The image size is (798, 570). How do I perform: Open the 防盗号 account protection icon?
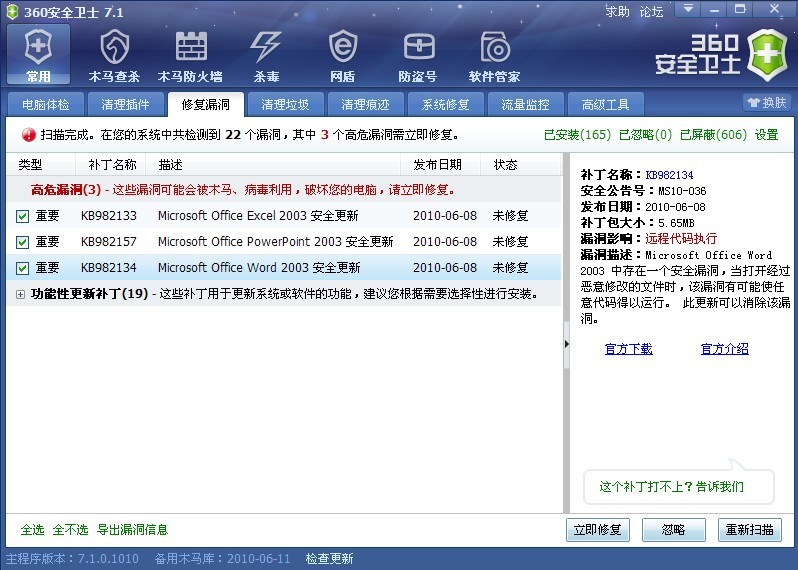418,55
